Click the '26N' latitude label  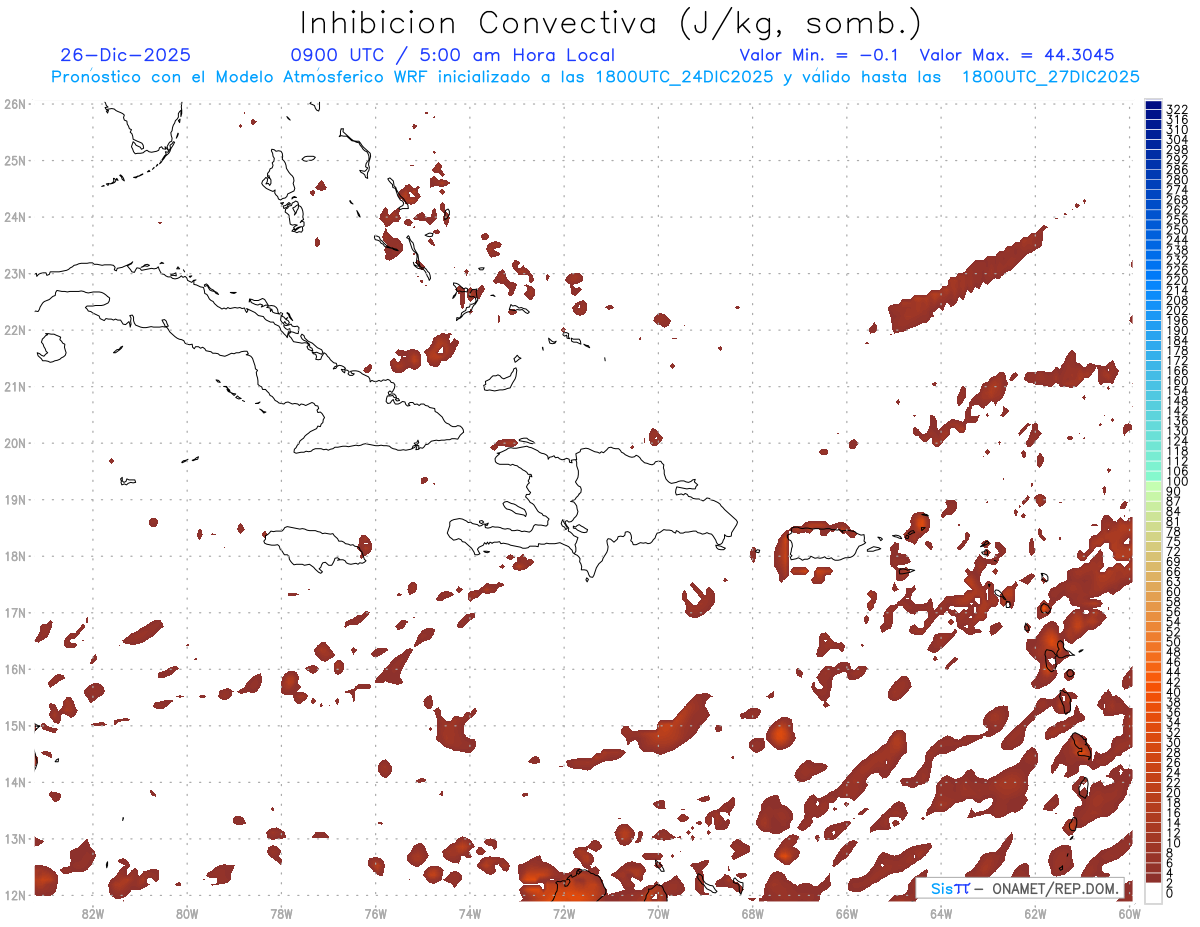pos(15,103)
